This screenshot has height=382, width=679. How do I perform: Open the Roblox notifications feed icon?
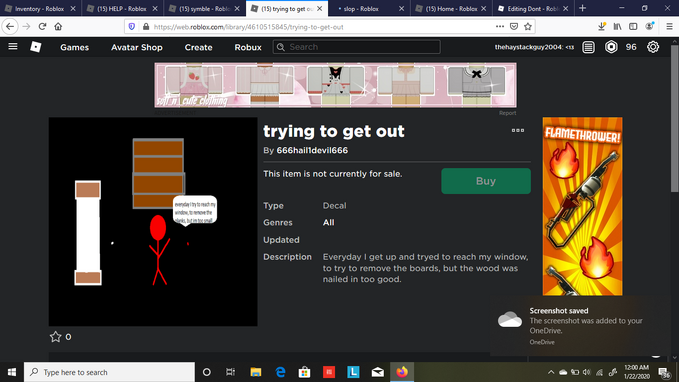588,47
